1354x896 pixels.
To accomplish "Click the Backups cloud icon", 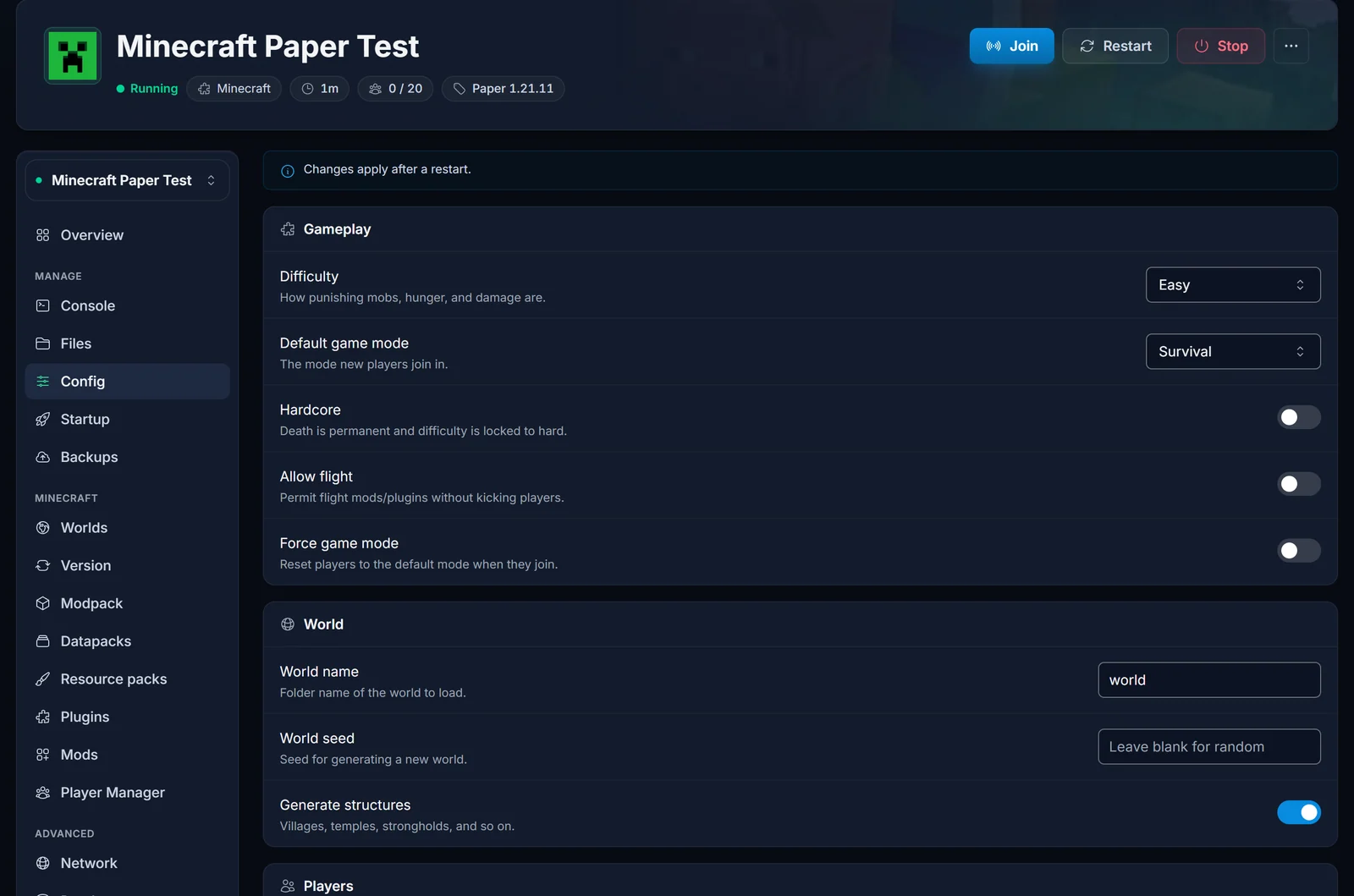I will click(x=43, y=457).
